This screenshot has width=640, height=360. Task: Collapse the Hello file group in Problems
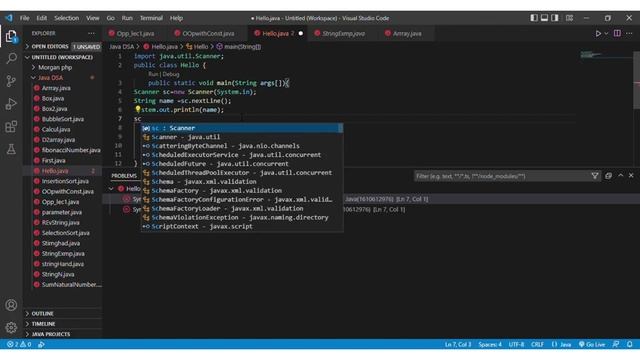[x=111, y=189]
